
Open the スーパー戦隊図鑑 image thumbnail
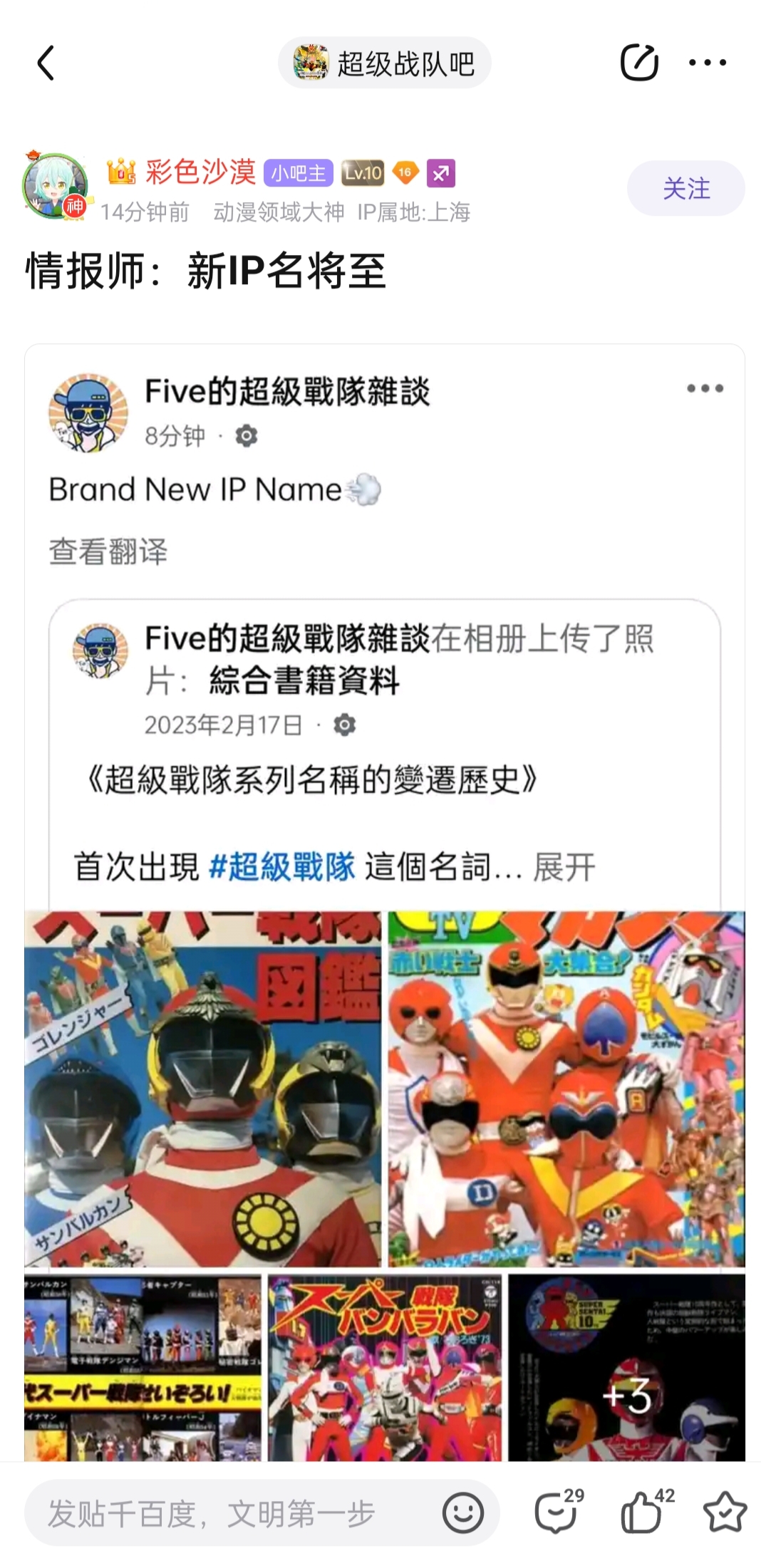click(203, 1089)
